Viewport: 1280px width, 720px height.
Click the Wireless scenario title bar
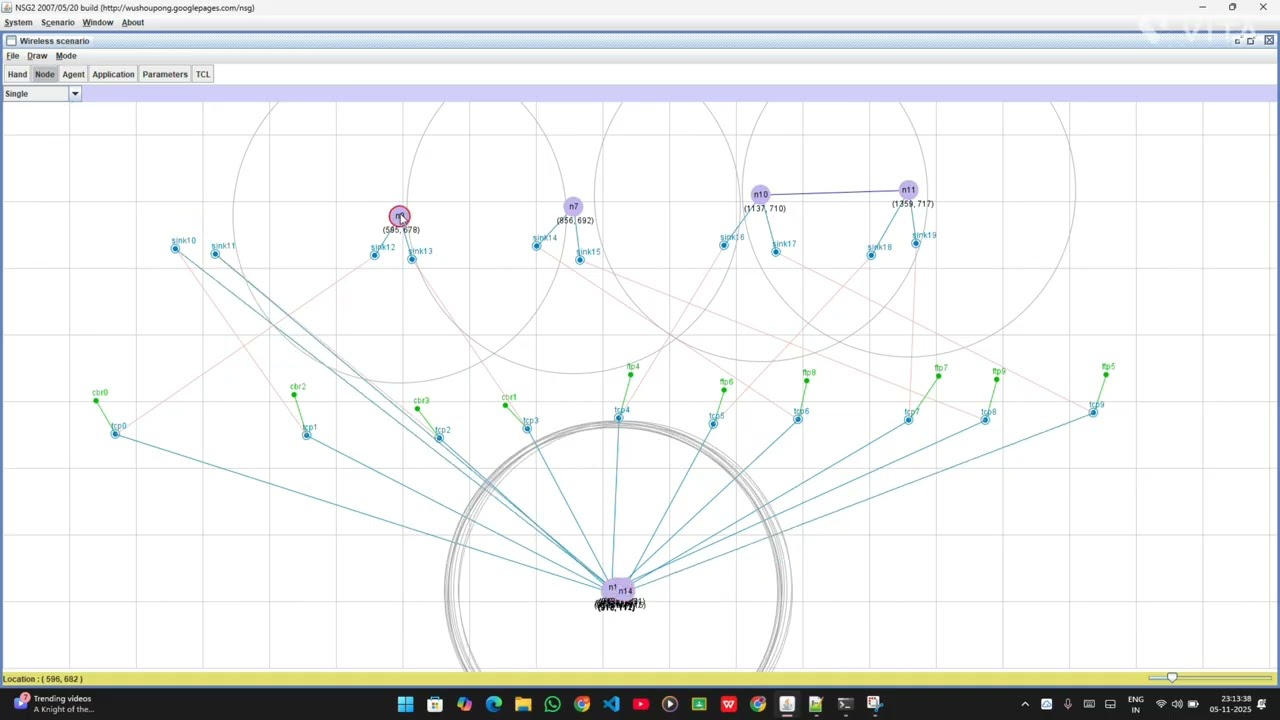pos(640,41)
